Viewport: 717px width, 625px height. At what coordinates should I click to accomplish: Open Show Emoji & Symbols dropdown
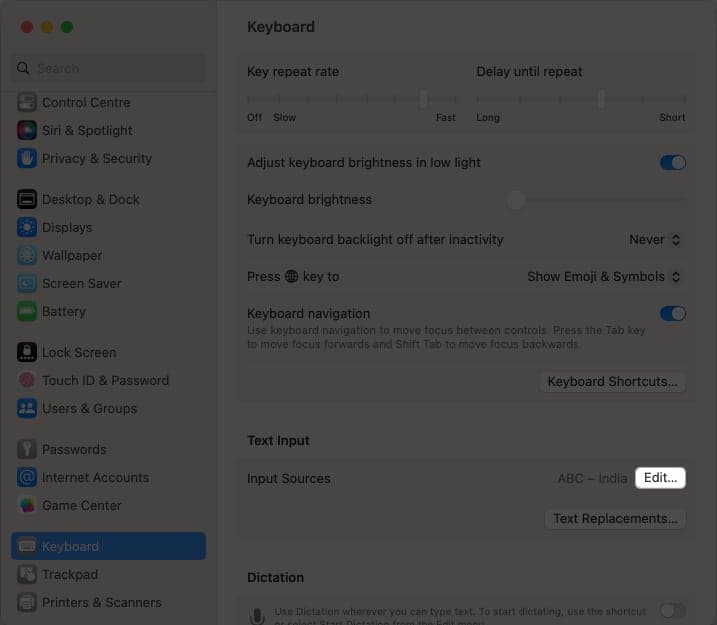pos(604,277)
